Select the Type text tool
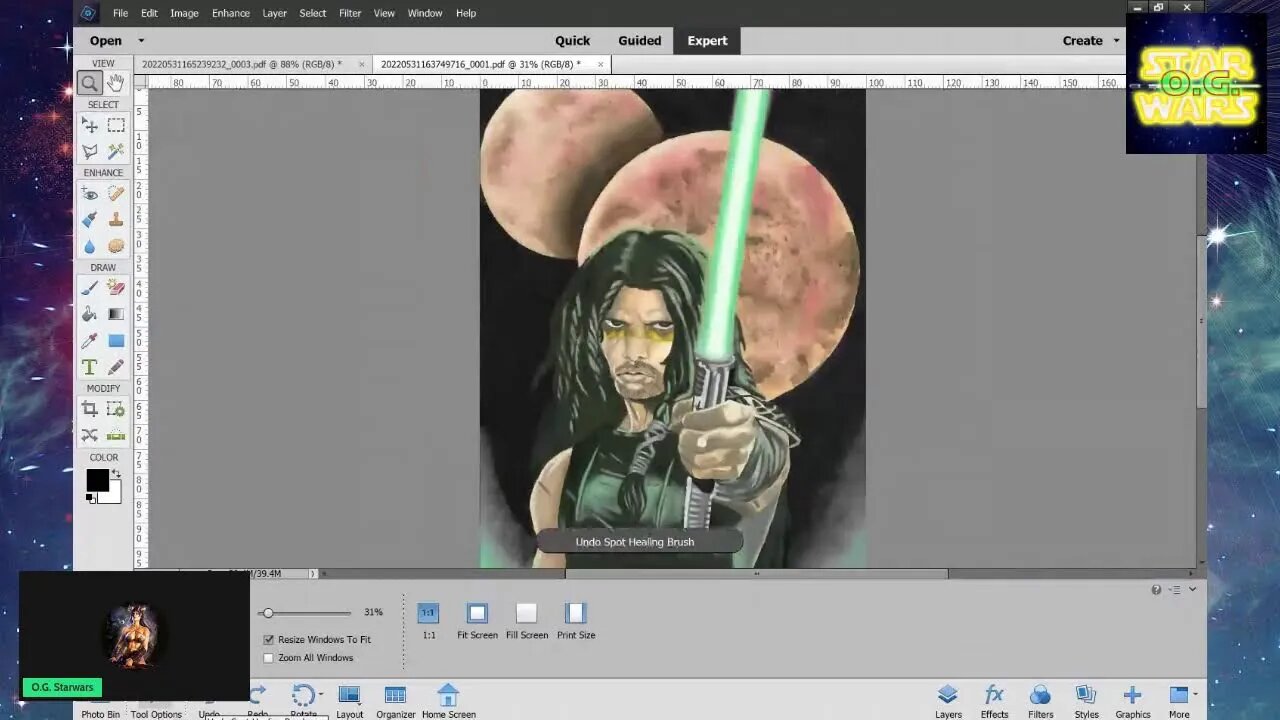This screenshot has height=720, width=1280. (90, 367)
